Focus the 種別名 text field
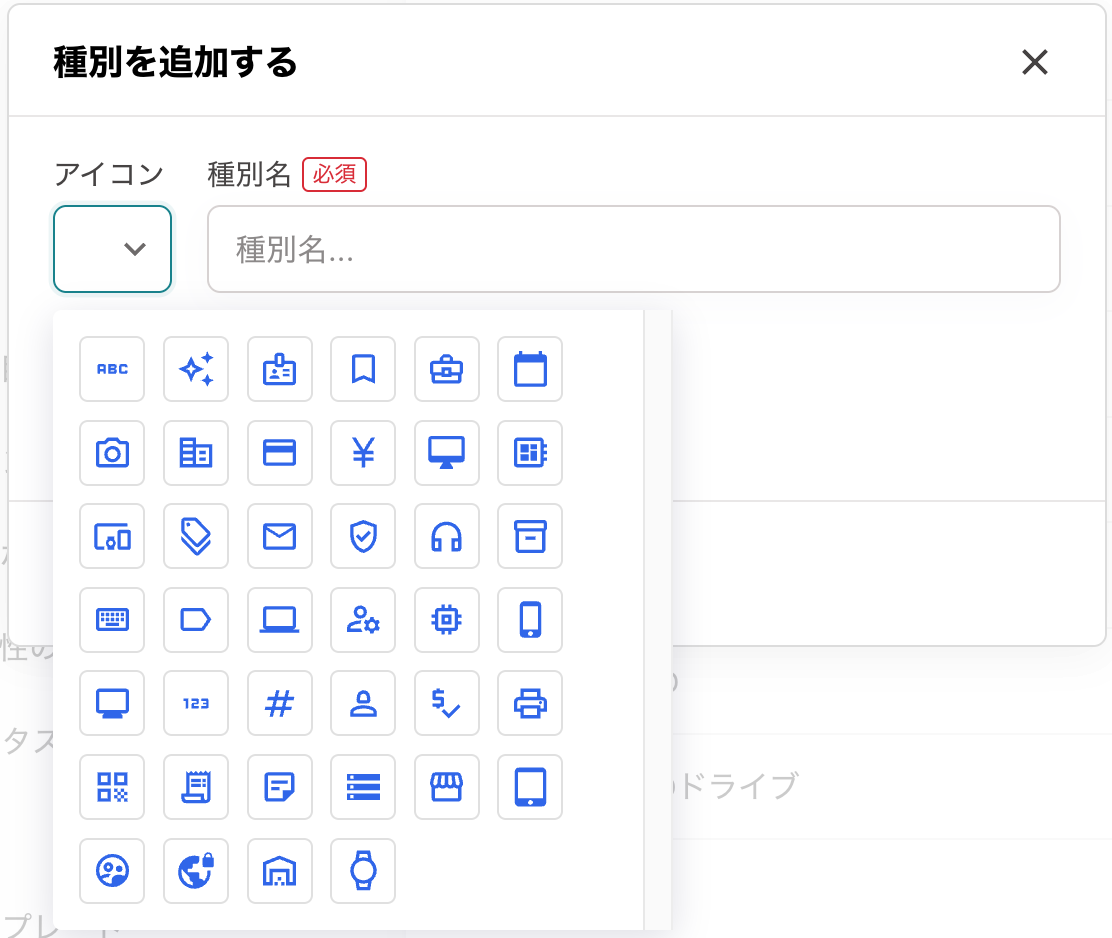Screen dimensions: 1112x938 click(x=633, y=249)
